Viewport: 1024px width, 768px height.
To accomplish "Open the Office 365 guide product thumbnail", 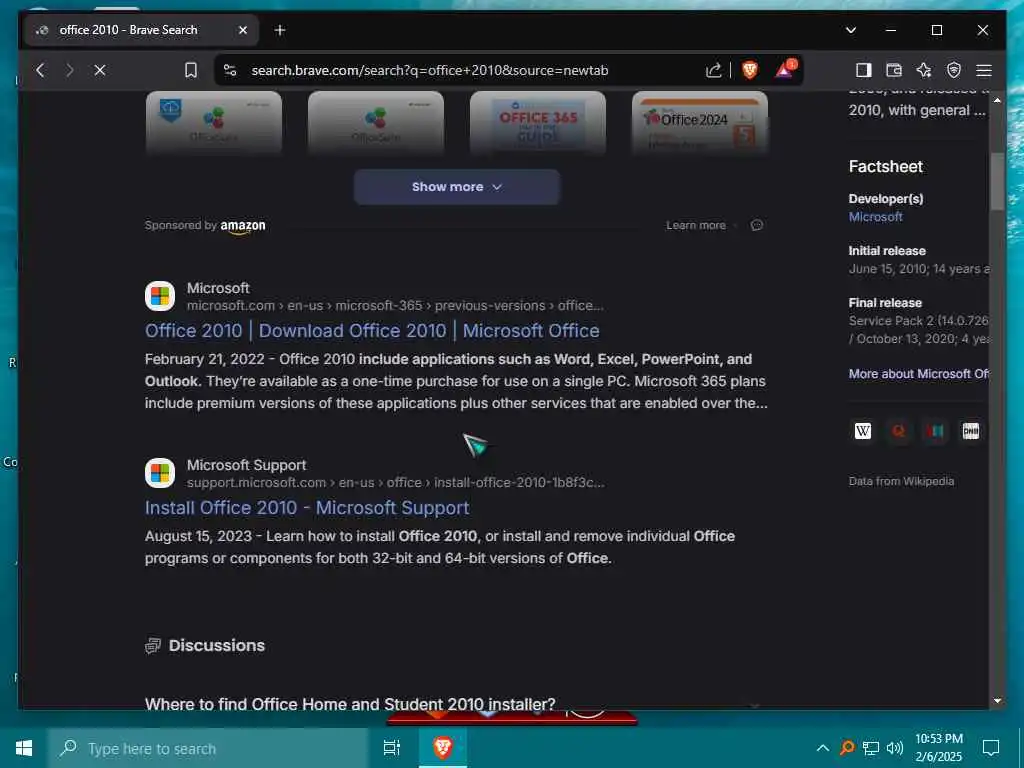I will pos(538,123).
